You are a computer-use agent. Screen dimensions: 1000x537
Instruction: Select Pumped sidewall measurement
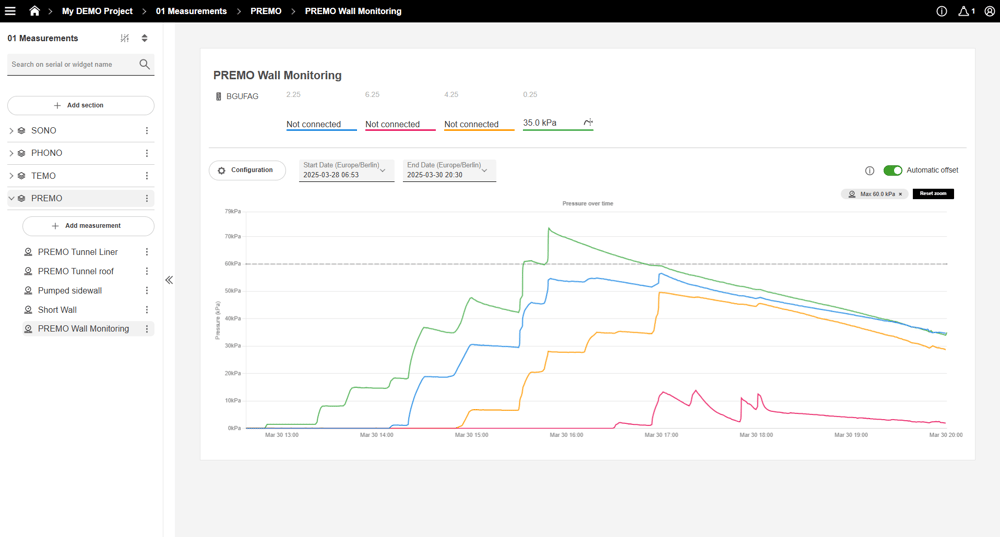70,291
